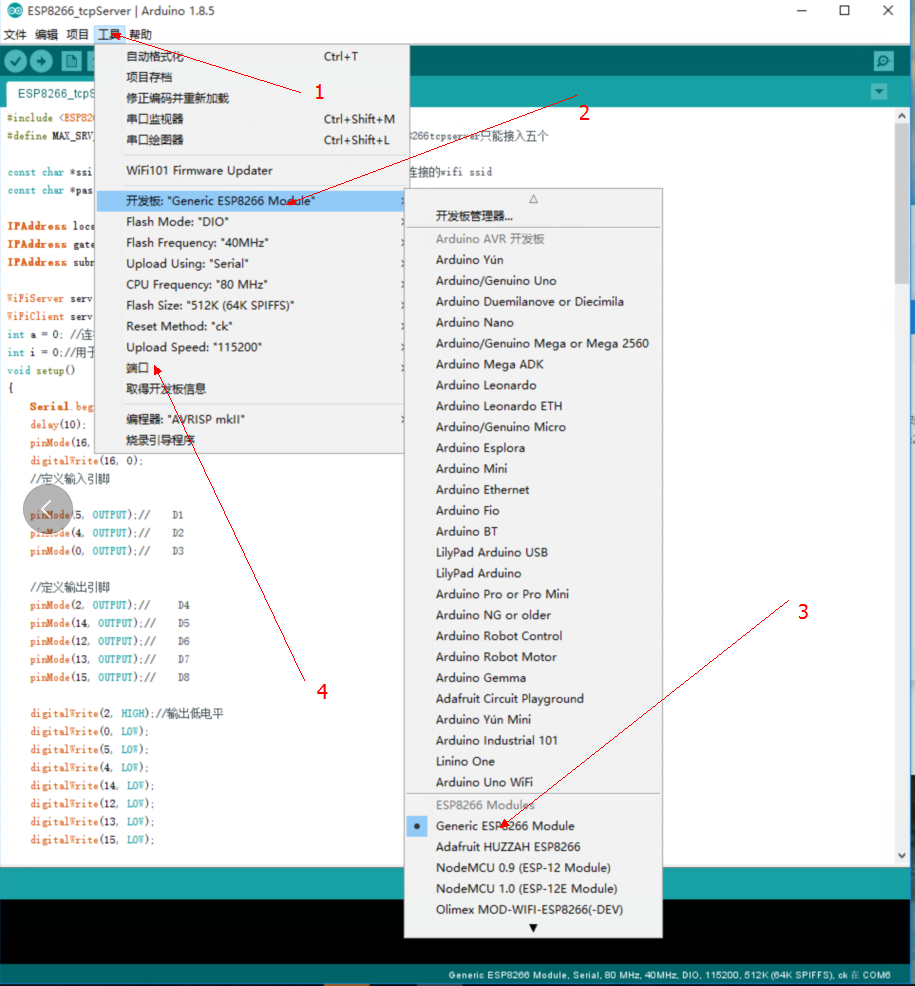The image size is (915, 986).
Task: Click 烧录引导程序 menu entry
Action: [x=252, y=440]
